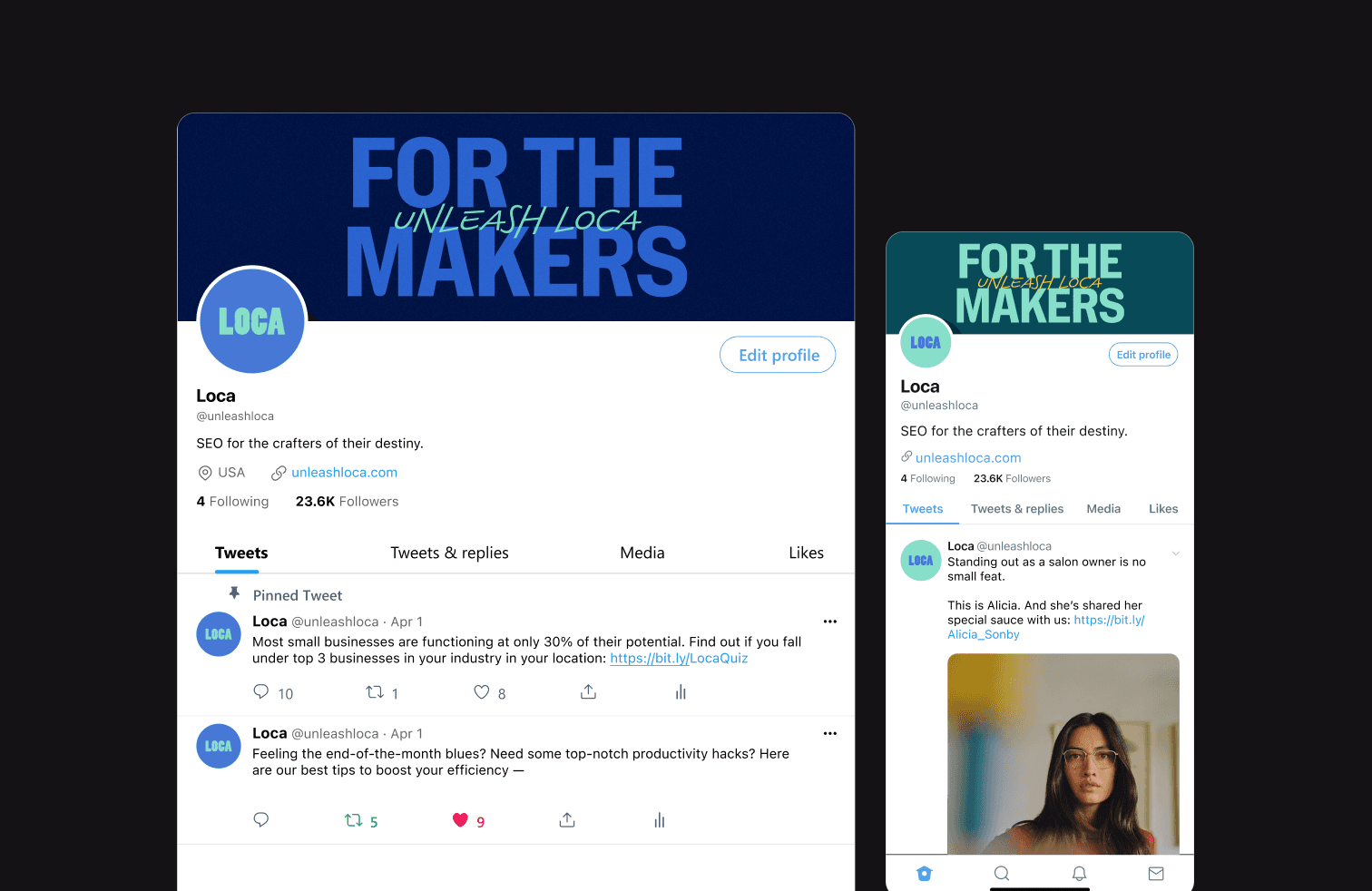The height and width of the screenshot is (891, 1372).
Task: Open search in mobile bottom bar
Action: 1002,873
